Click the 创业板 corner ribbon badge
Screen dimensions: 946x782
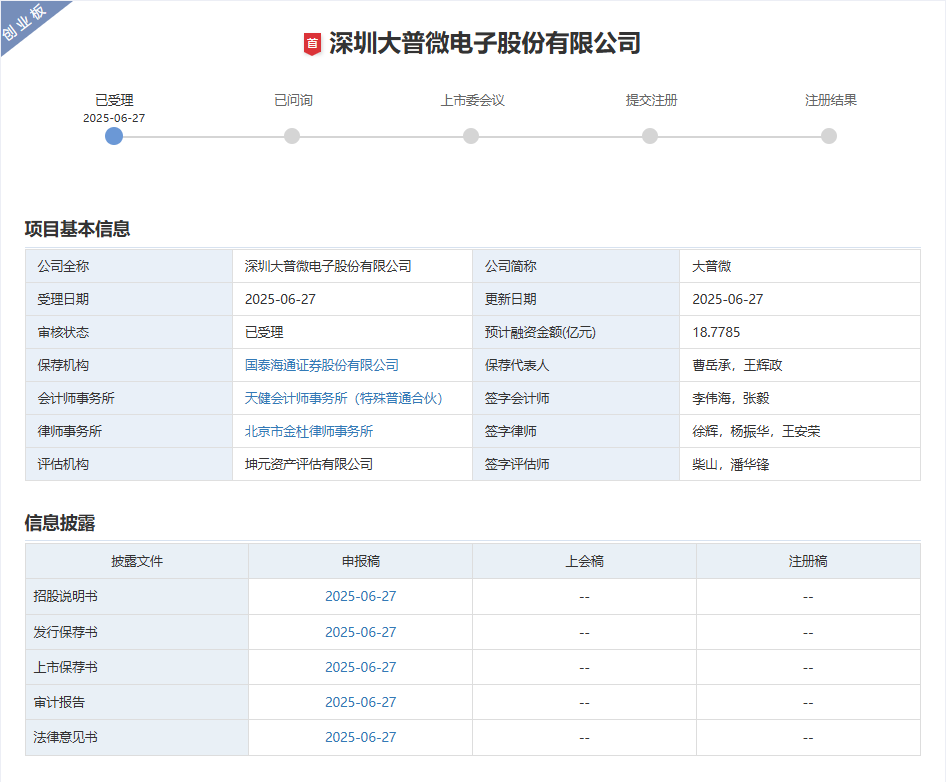[x=27, y=23]
